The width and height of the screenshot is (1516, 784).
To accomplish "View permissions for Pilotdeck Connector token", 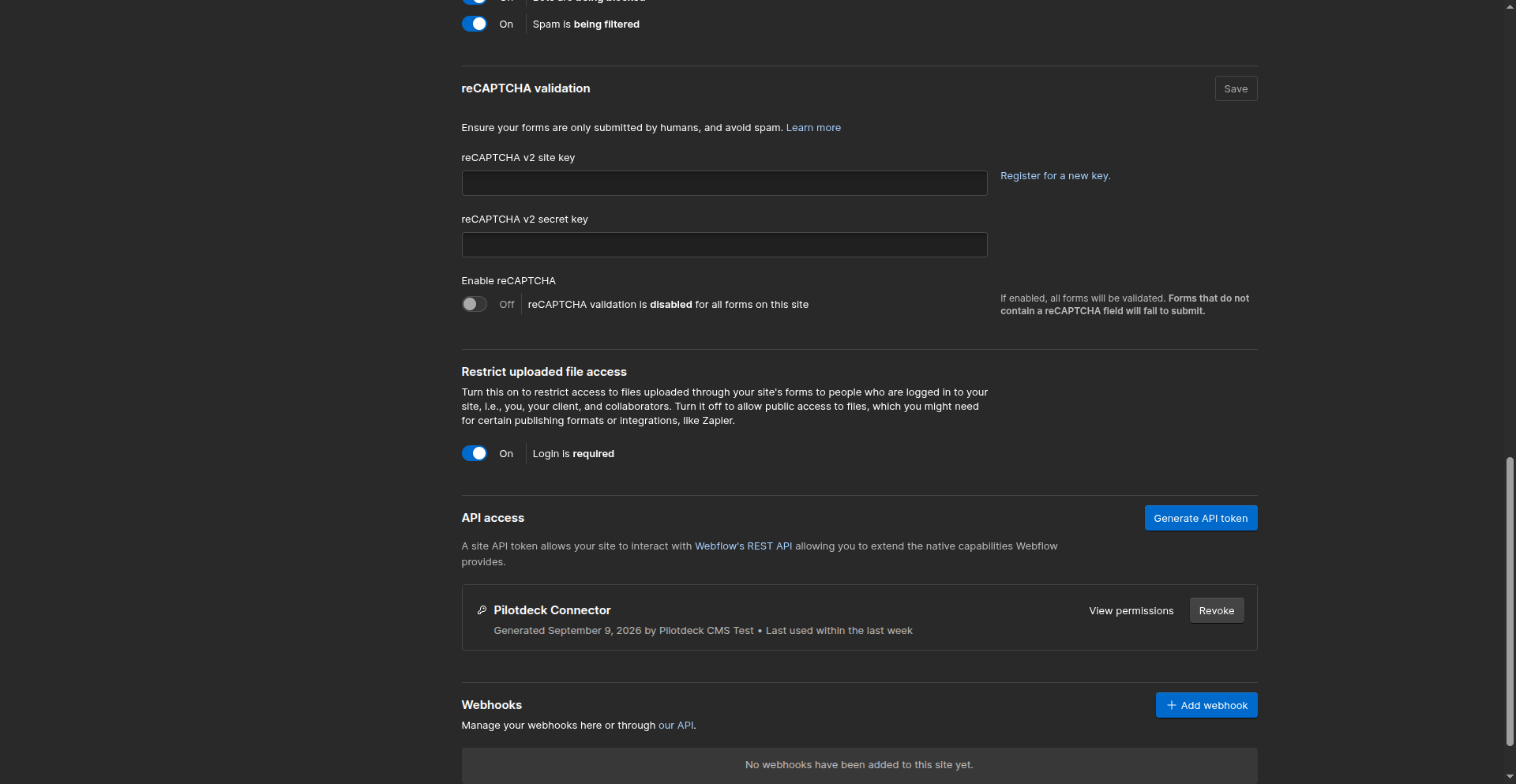I will (x=1131, y=611).
